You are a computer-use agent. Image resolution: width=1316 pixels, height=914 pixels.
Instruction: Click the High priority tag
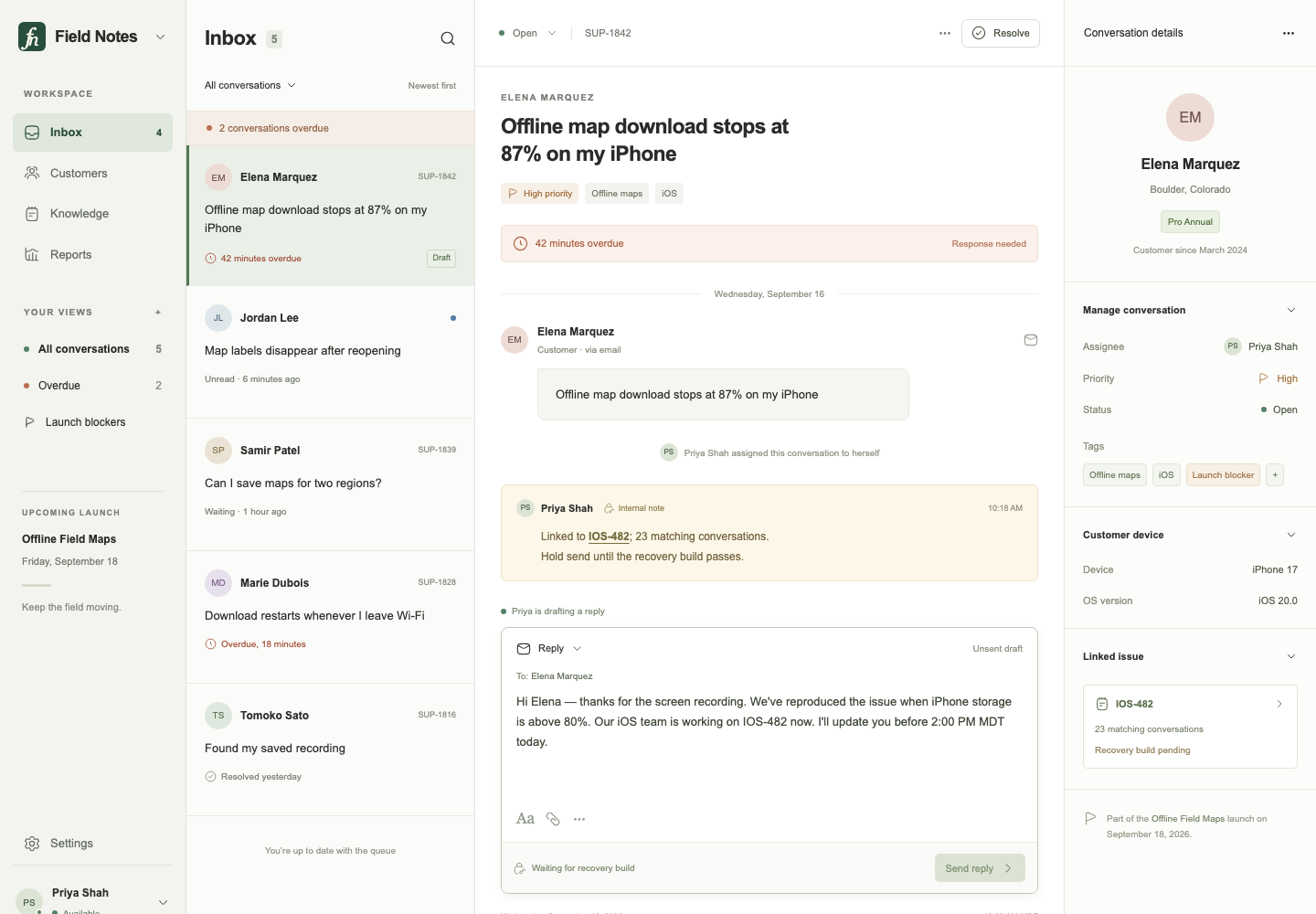[x=539, y=194]
